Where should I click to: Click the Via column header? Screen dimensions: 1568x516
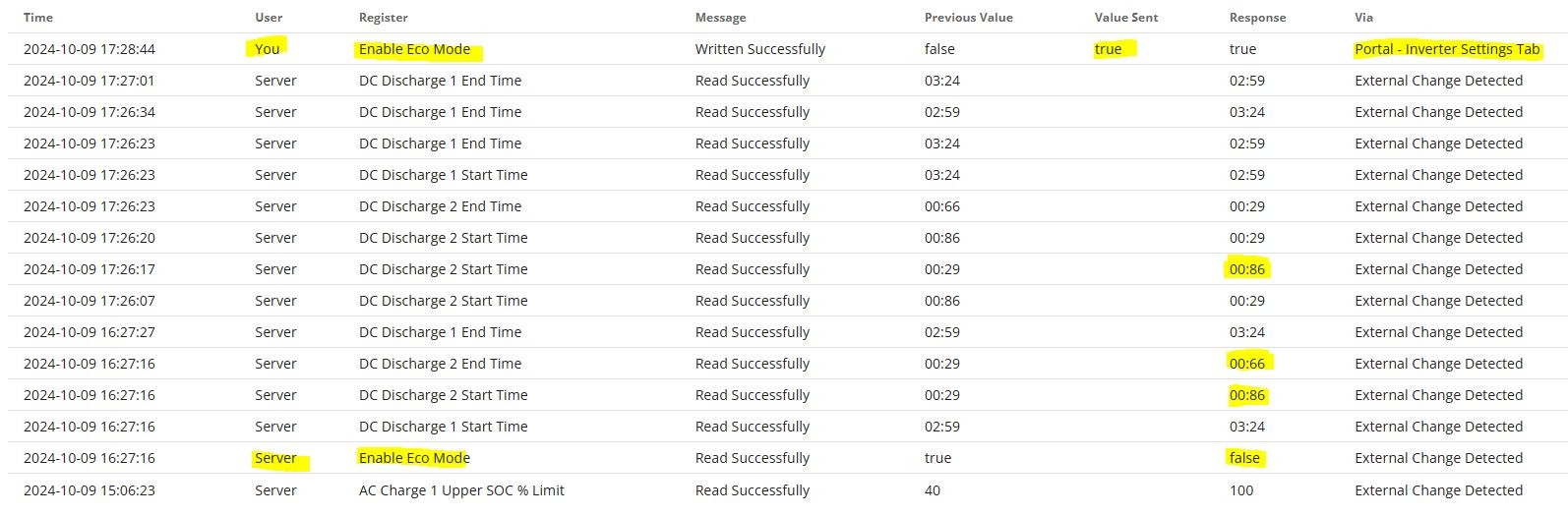[x=1363, y=18]
